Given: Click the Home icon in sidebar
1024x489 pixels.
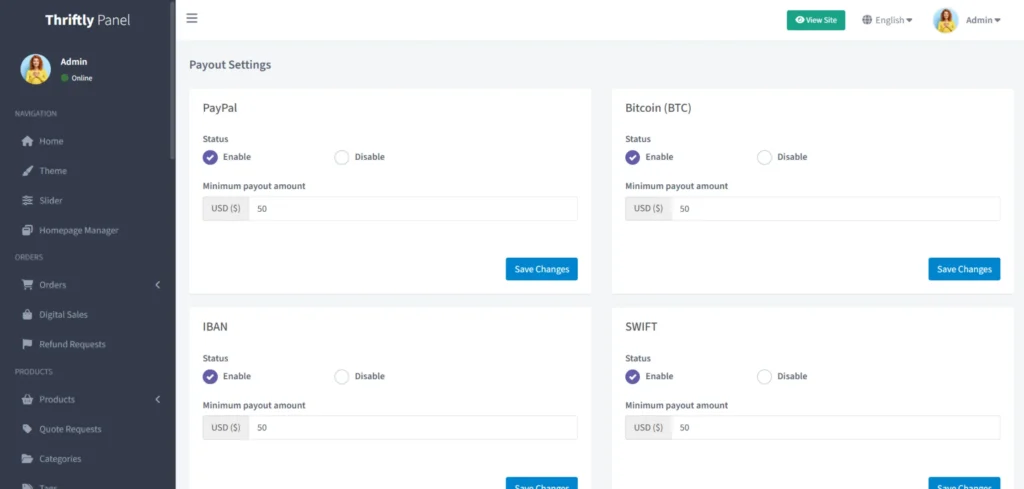Looking at the screenshot, I should [x=28, y=141].
